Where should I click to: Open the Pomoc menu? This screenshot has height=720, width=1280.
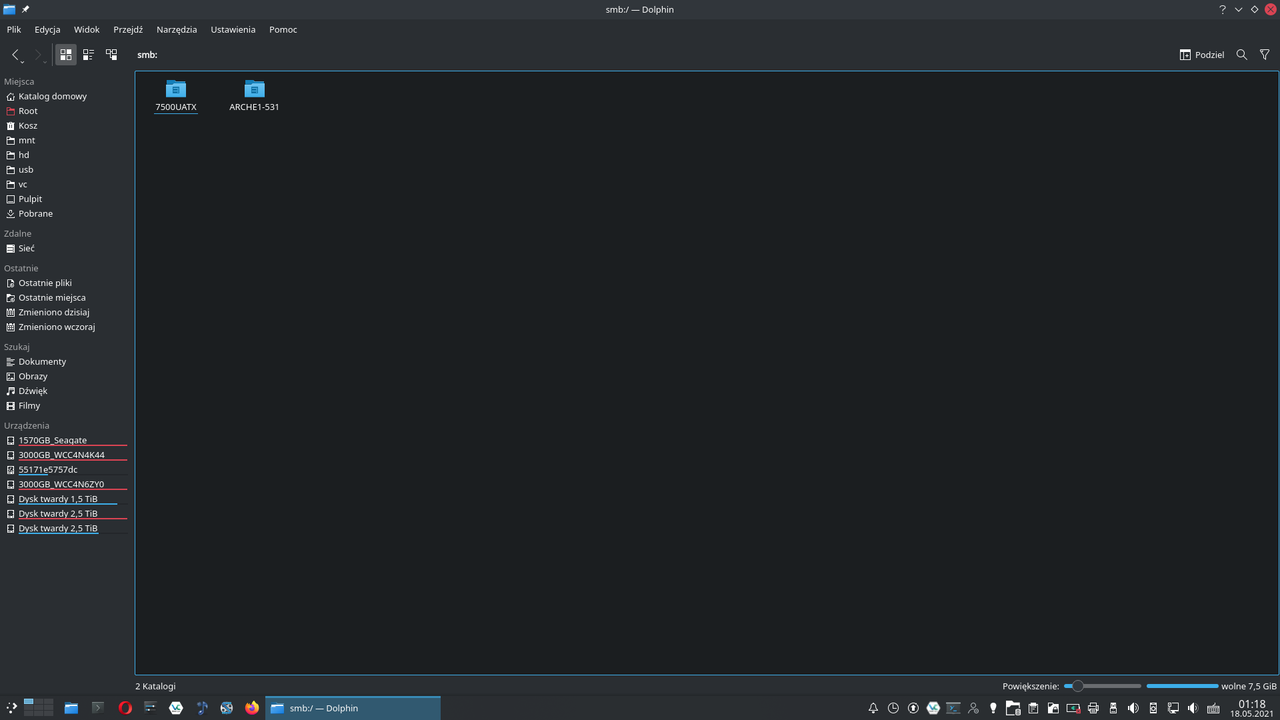pos(283,30)
